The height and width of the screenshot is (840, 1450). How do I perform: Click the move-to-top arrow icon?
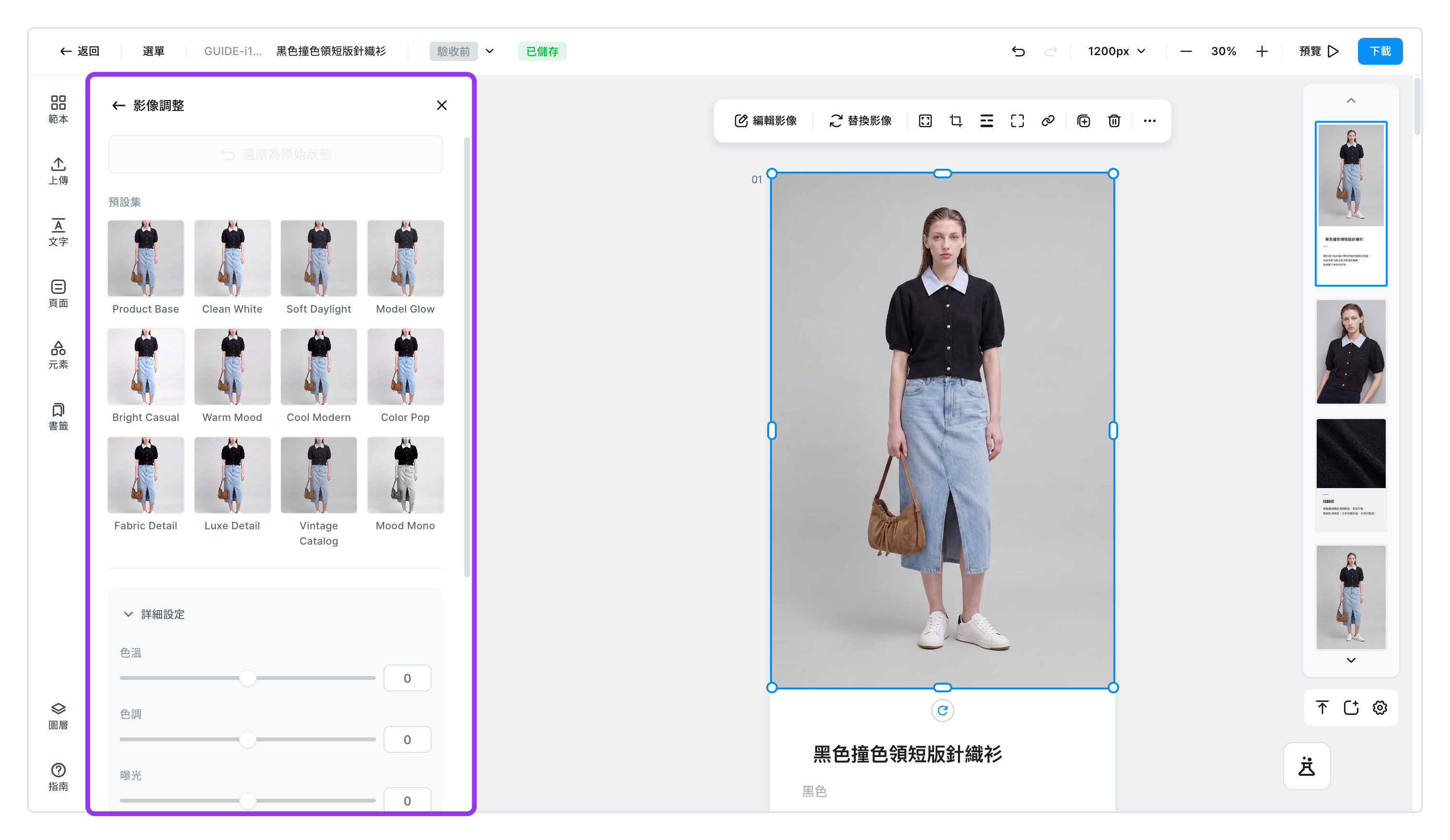click(1321, 708)
